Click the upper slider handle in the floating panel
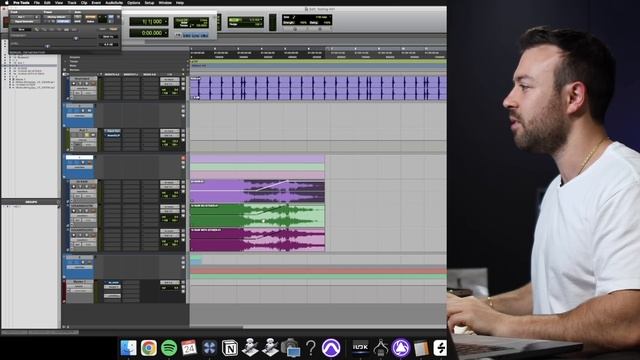 pyautogui.click(x=76, y=38)
